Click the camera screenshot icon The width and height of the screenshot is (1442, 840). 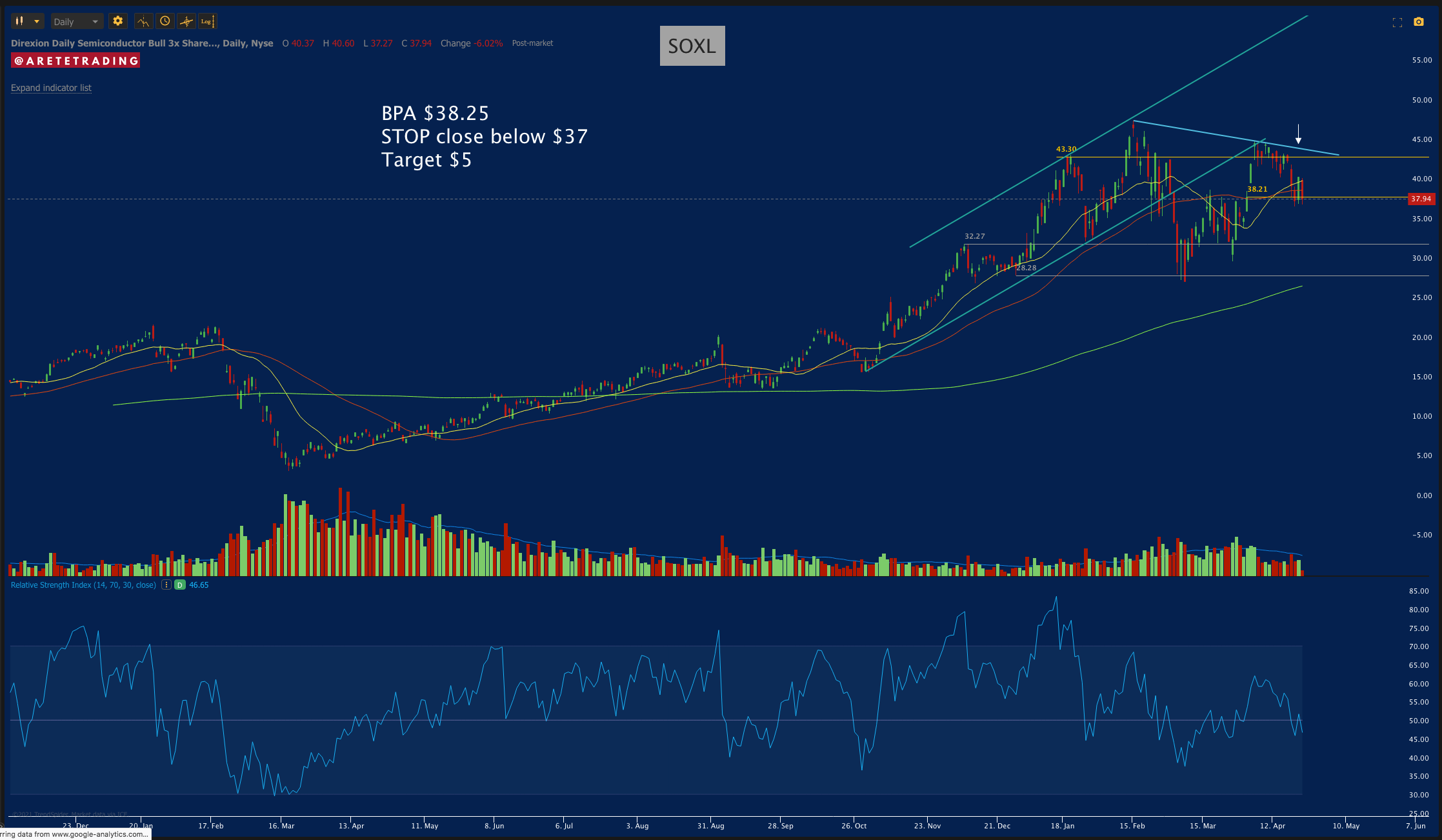pos(1418,22)
